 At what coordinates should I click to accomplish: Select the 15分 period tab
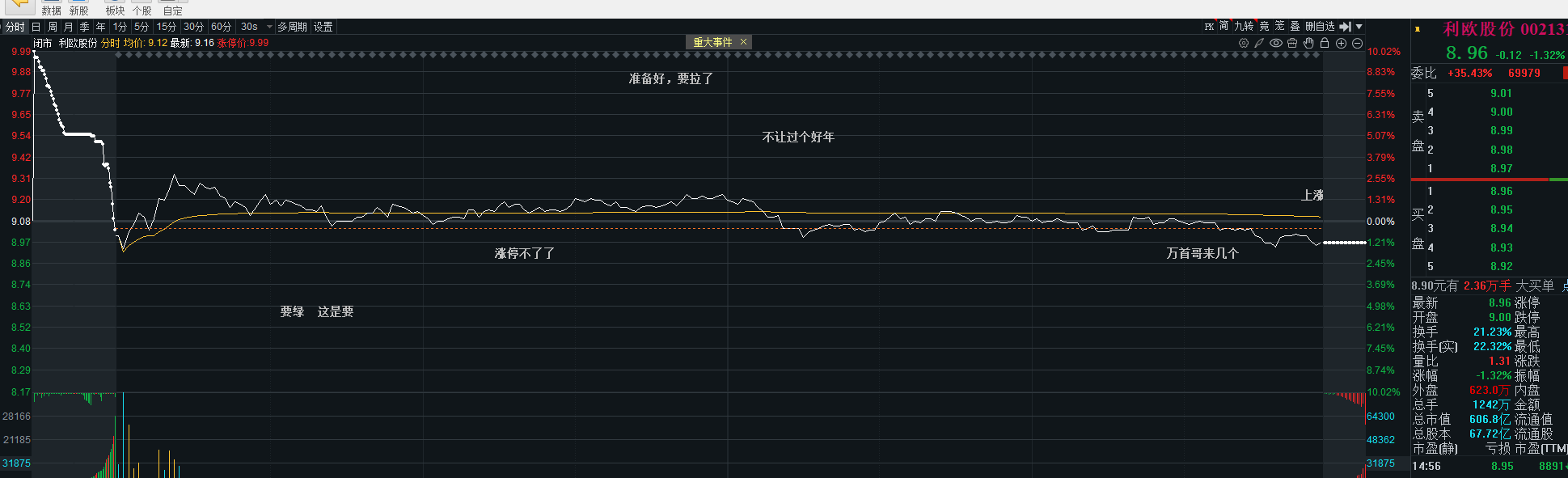point(167,27)
